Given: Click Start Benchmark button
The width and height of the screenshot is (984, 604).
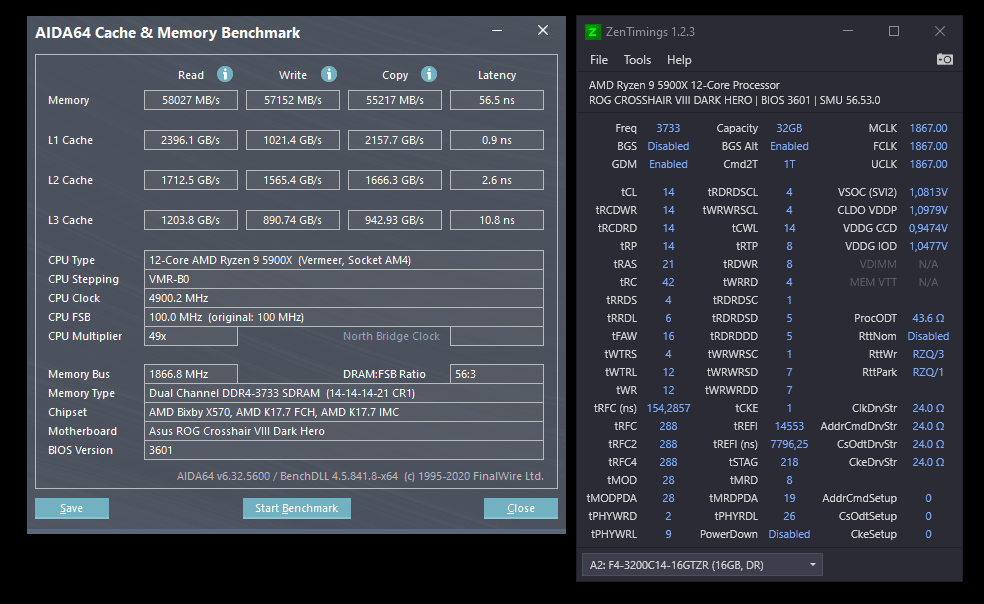Looking at the screenshot, I should coord(296,508).
